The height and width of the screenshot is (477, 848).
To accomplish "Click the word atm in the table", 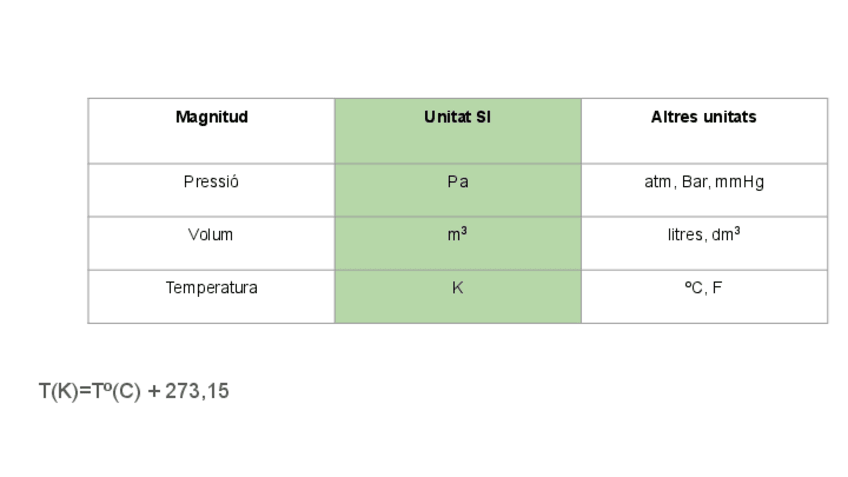I will (659, 182).
